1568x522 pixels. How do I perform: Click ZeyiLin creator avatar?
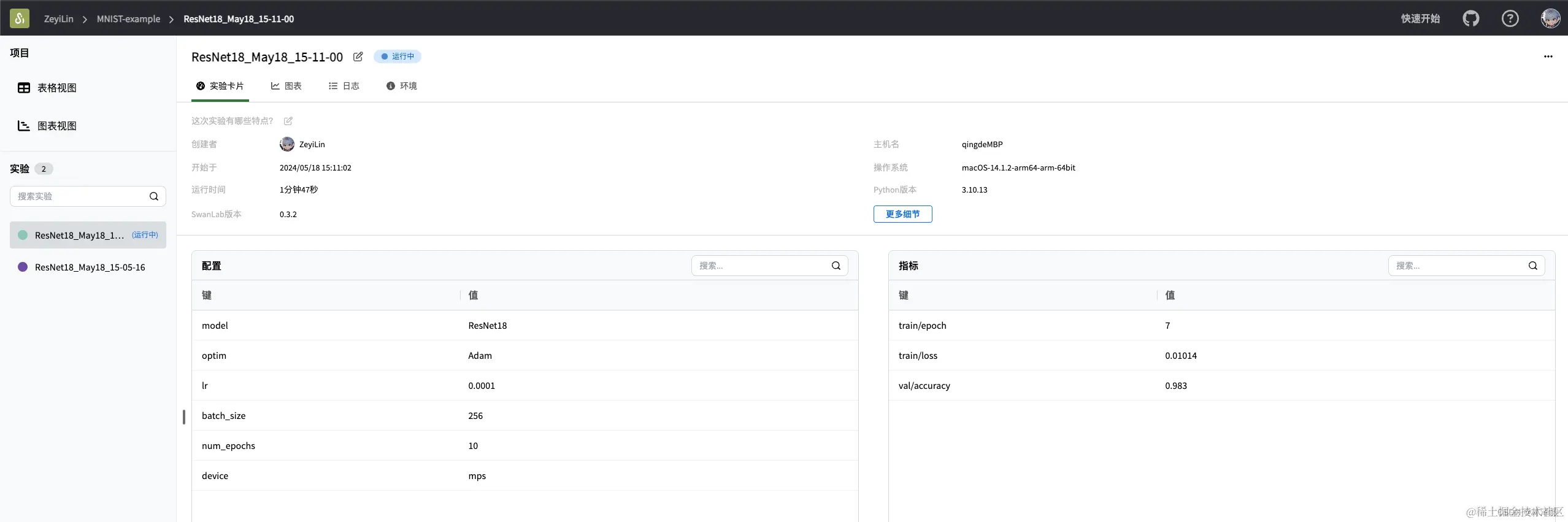pyautogui.click(x=286, y=144)
